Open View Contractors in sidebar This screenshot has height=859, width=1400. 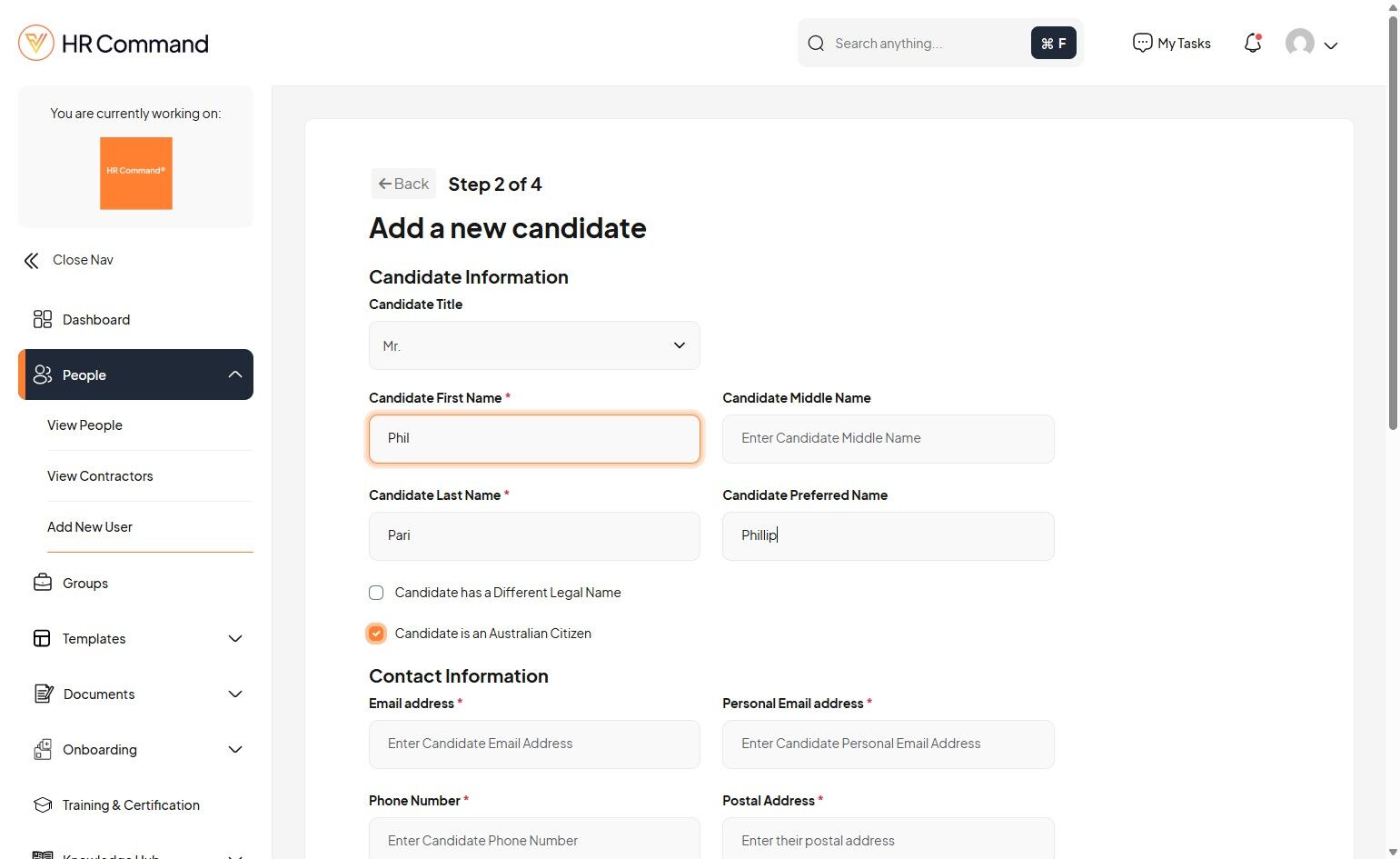(x=100, y=476)
